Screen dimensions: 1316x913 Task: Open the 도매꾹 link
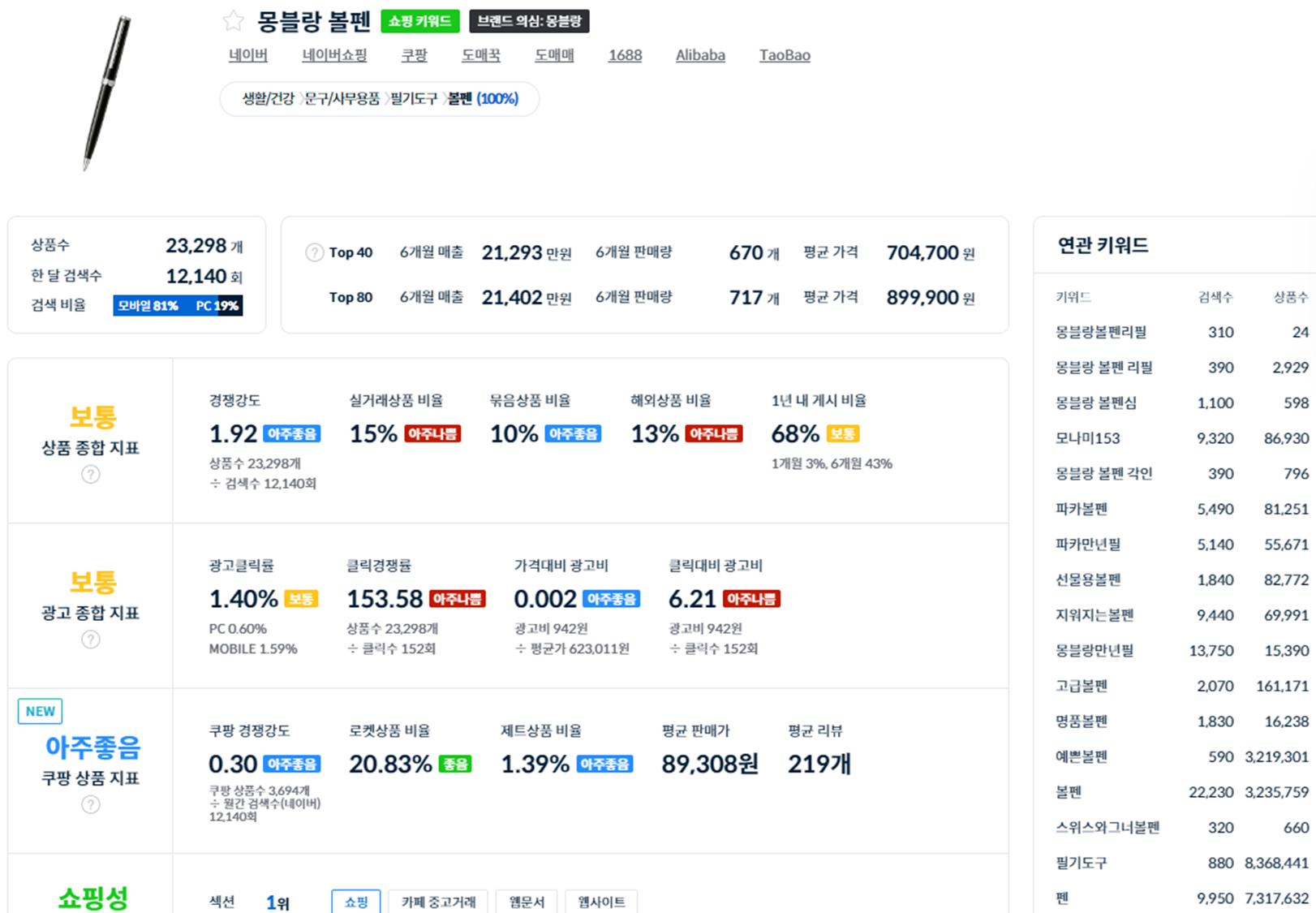[x=481, y=55]
